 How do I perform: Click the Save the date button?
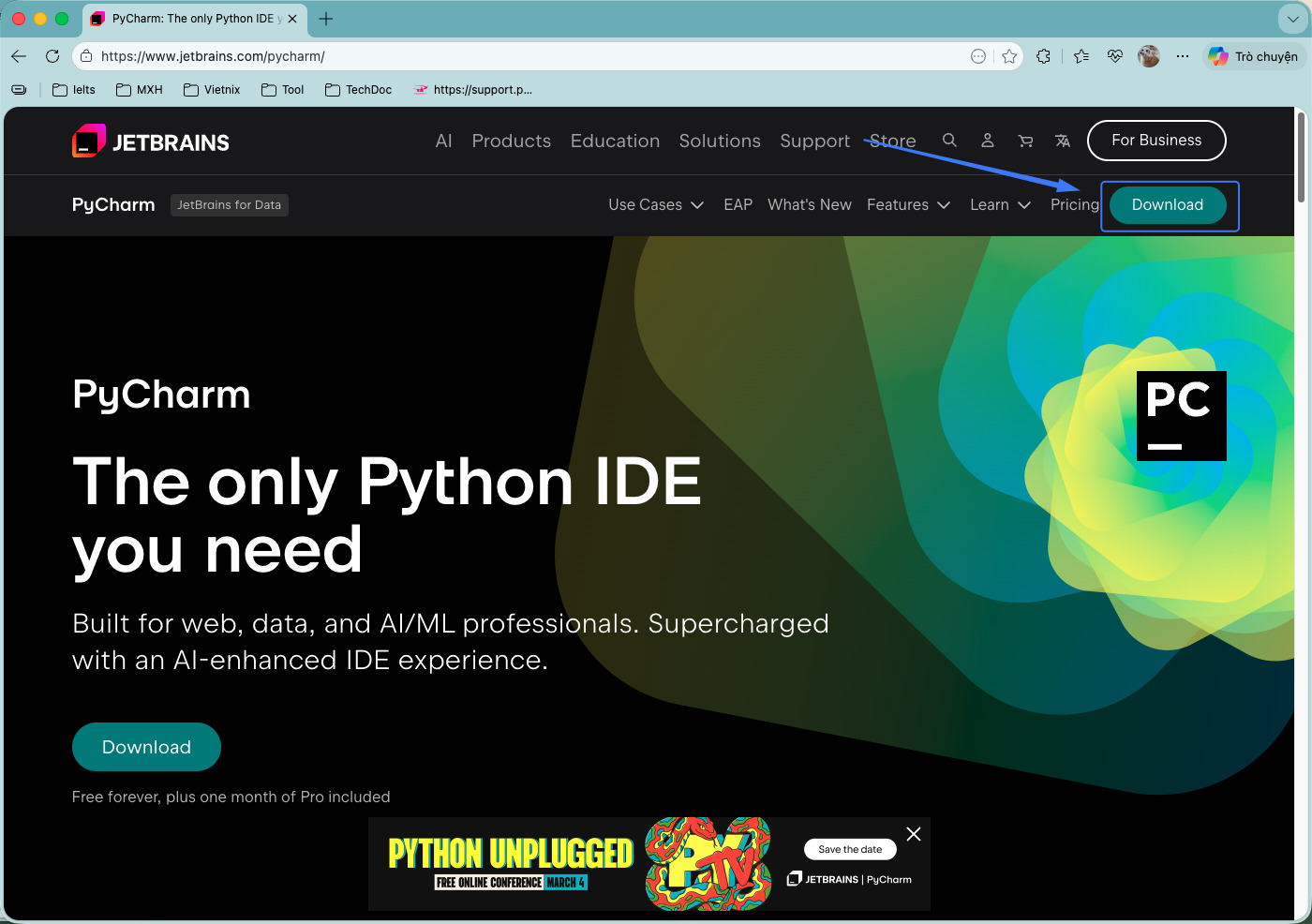pos(850,849)
